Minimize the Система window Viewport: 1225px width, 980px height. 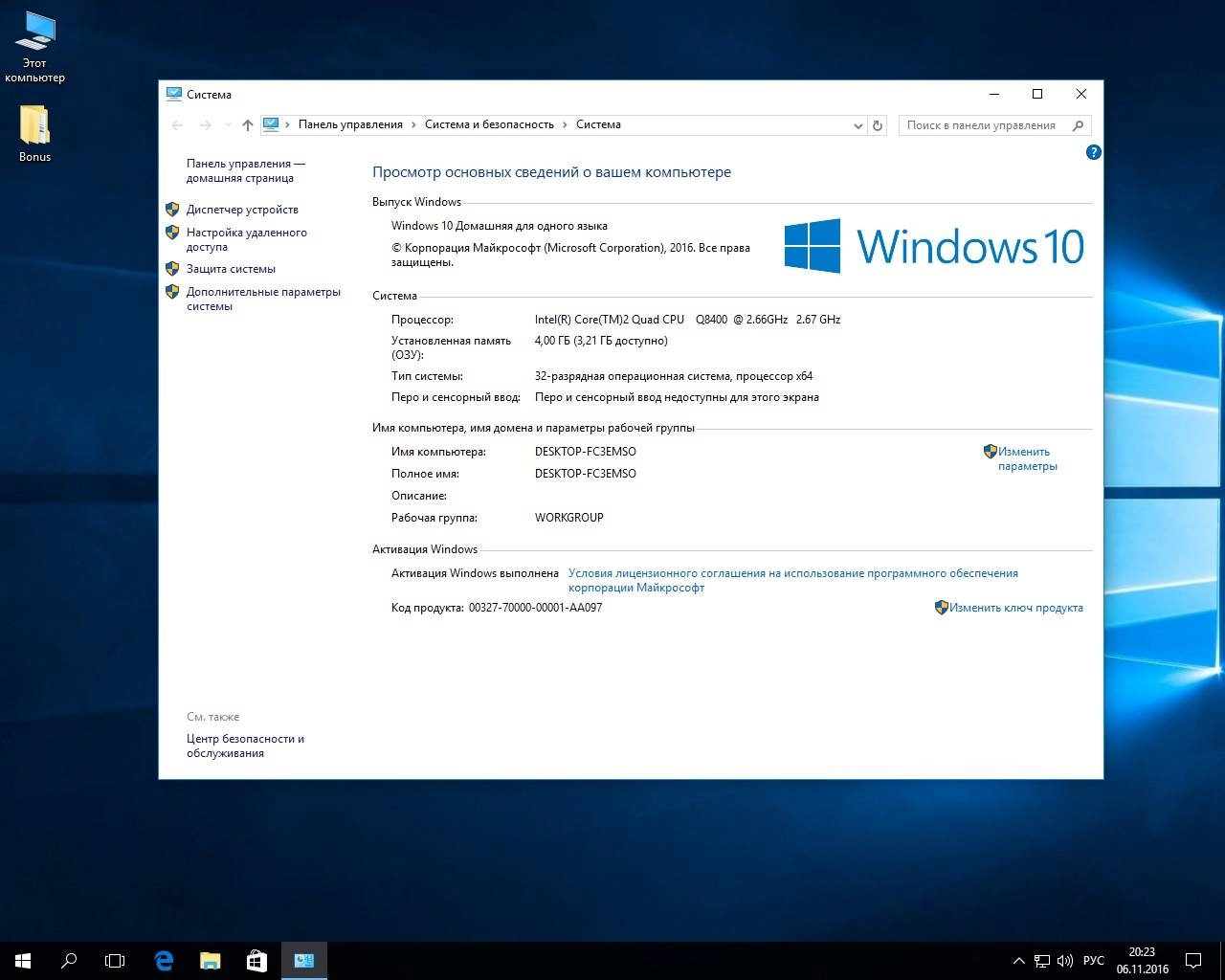(x=993, y=94)
